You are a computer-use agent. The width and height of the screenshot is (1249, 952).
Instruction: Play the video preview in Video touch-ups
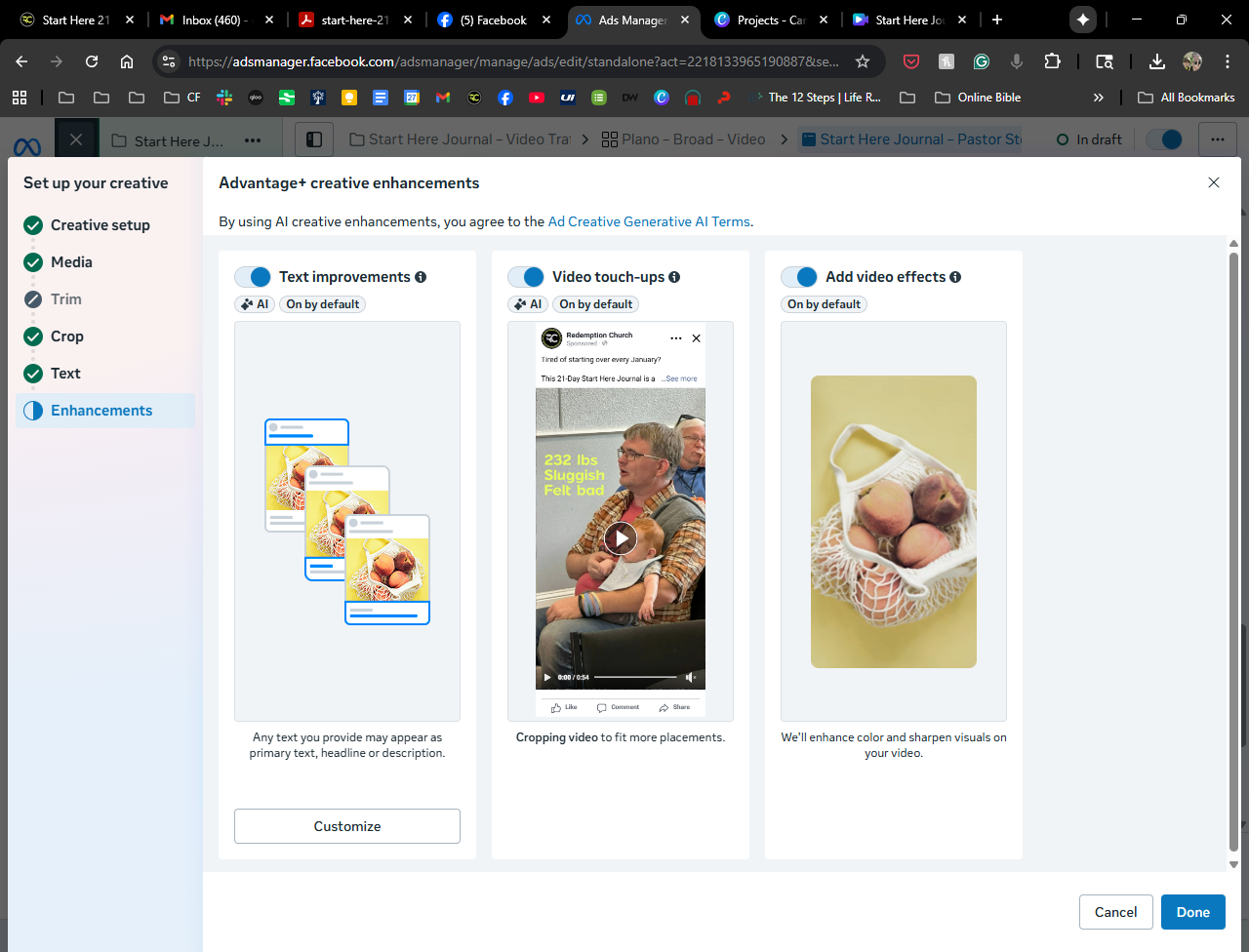(x=620, y=537)
